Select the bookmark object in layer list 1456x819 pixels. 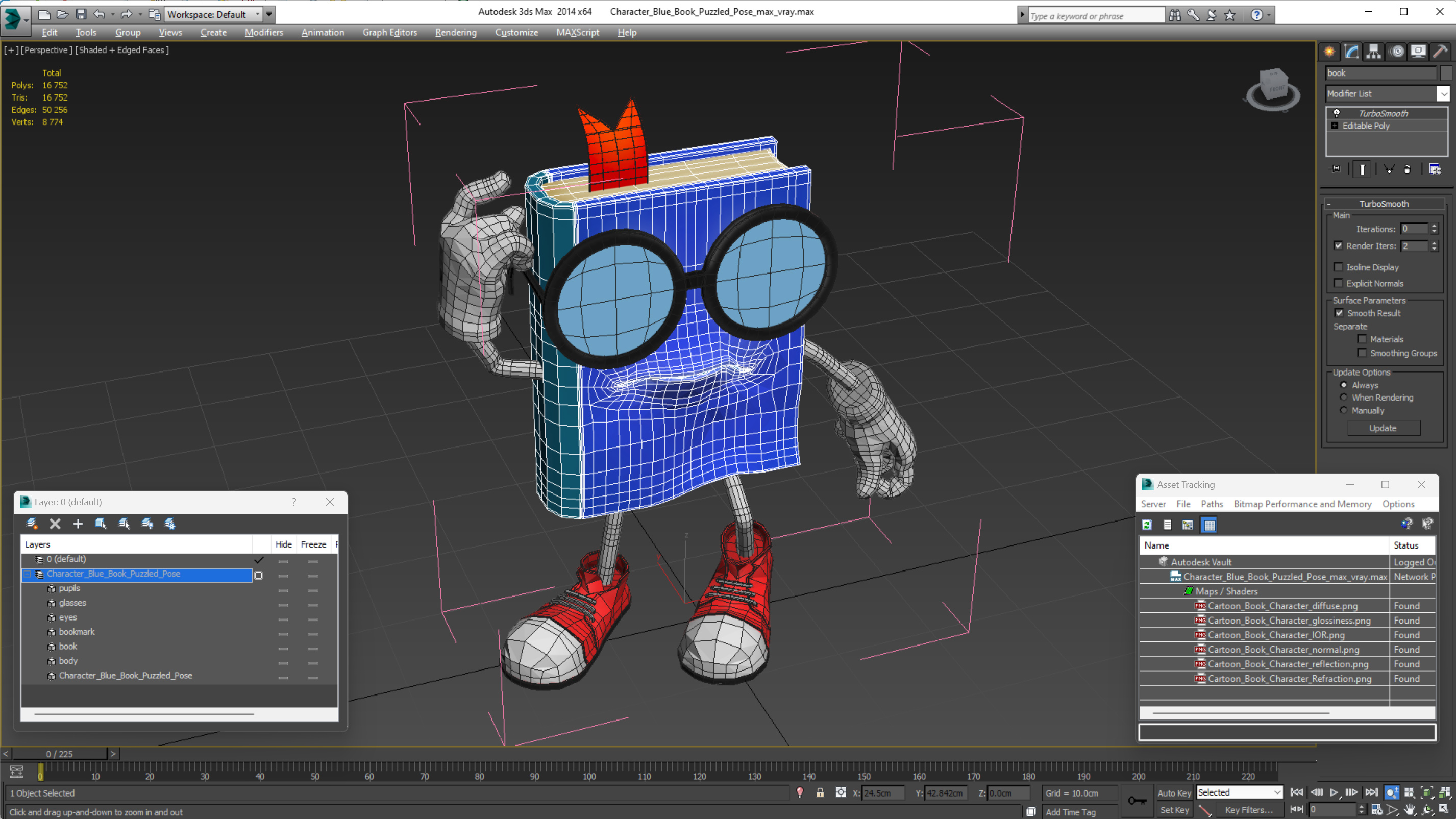[77, 631]
